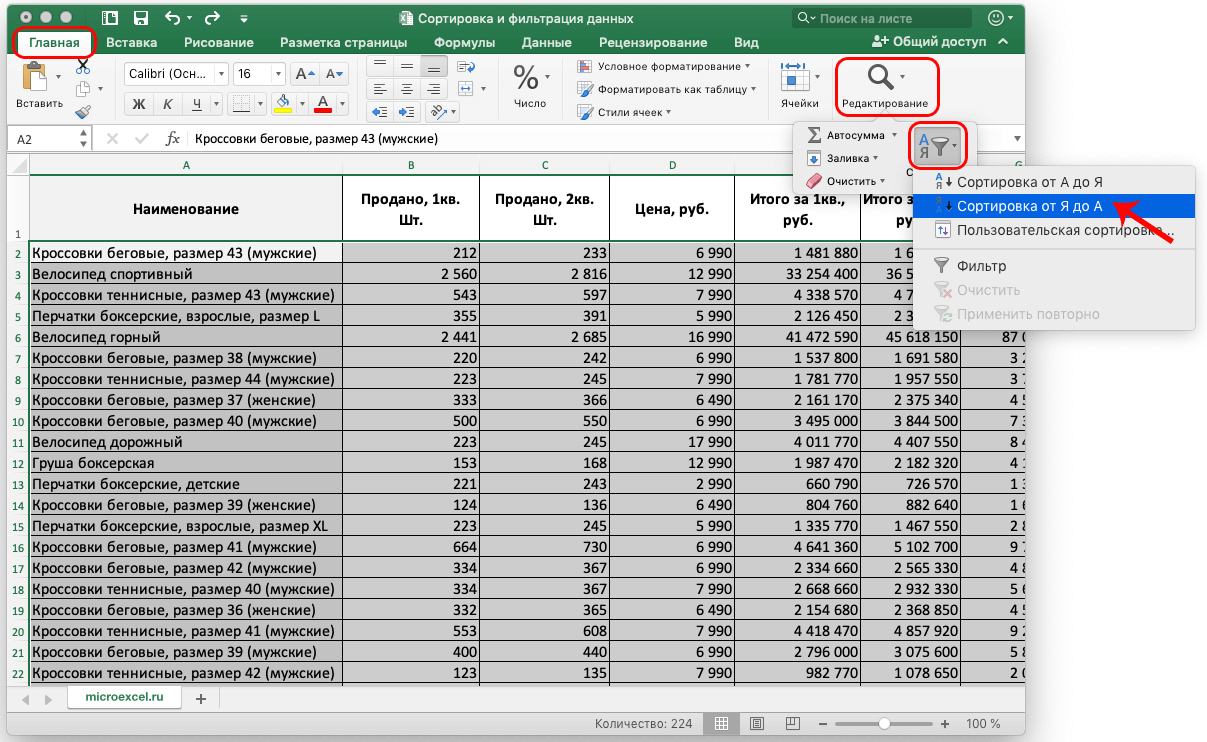Click the yellow fill color bucket
The width and height of the screenshot is (1207, 742).
click(x=282, y=104)
